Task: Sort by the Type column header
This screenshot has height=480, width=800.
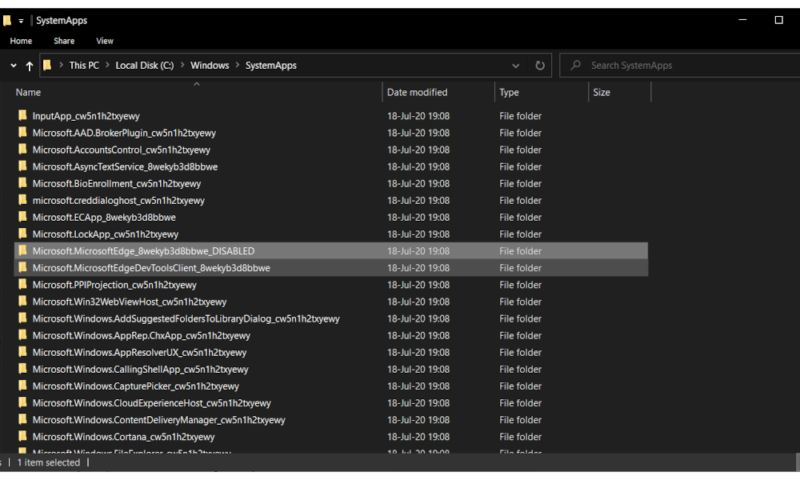Action: click(x=509, y=92)
